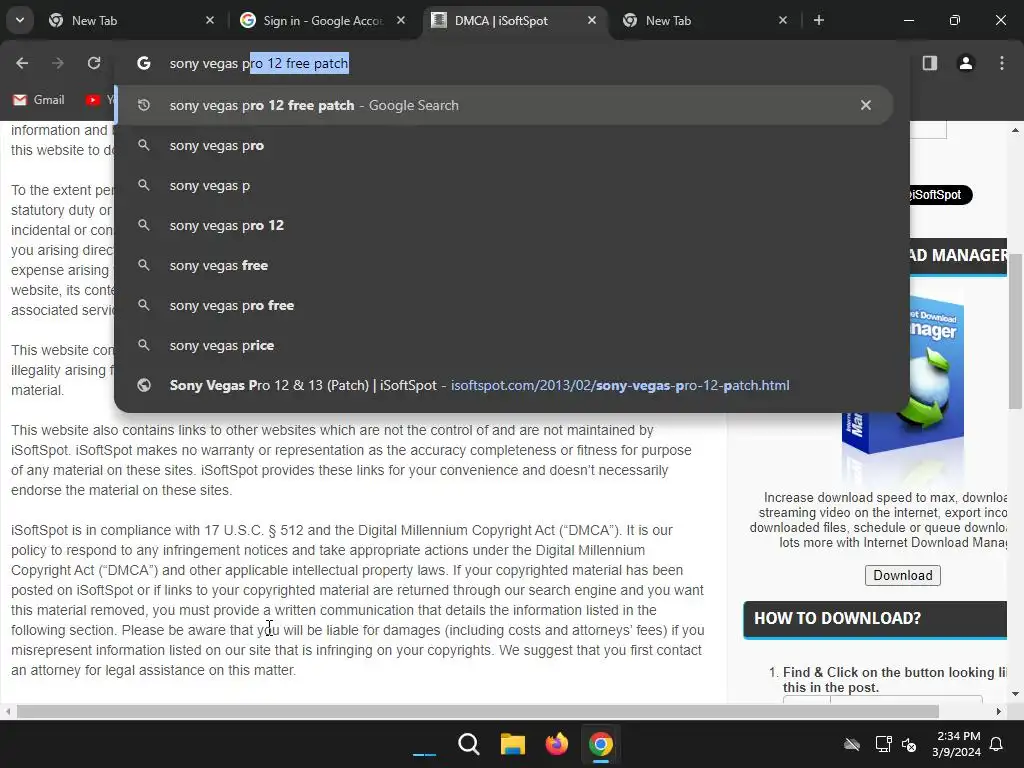The image size is (1024, 768).
Task: Select 'sony vegas free' suggestion
Action: click(x=504, y=265)
